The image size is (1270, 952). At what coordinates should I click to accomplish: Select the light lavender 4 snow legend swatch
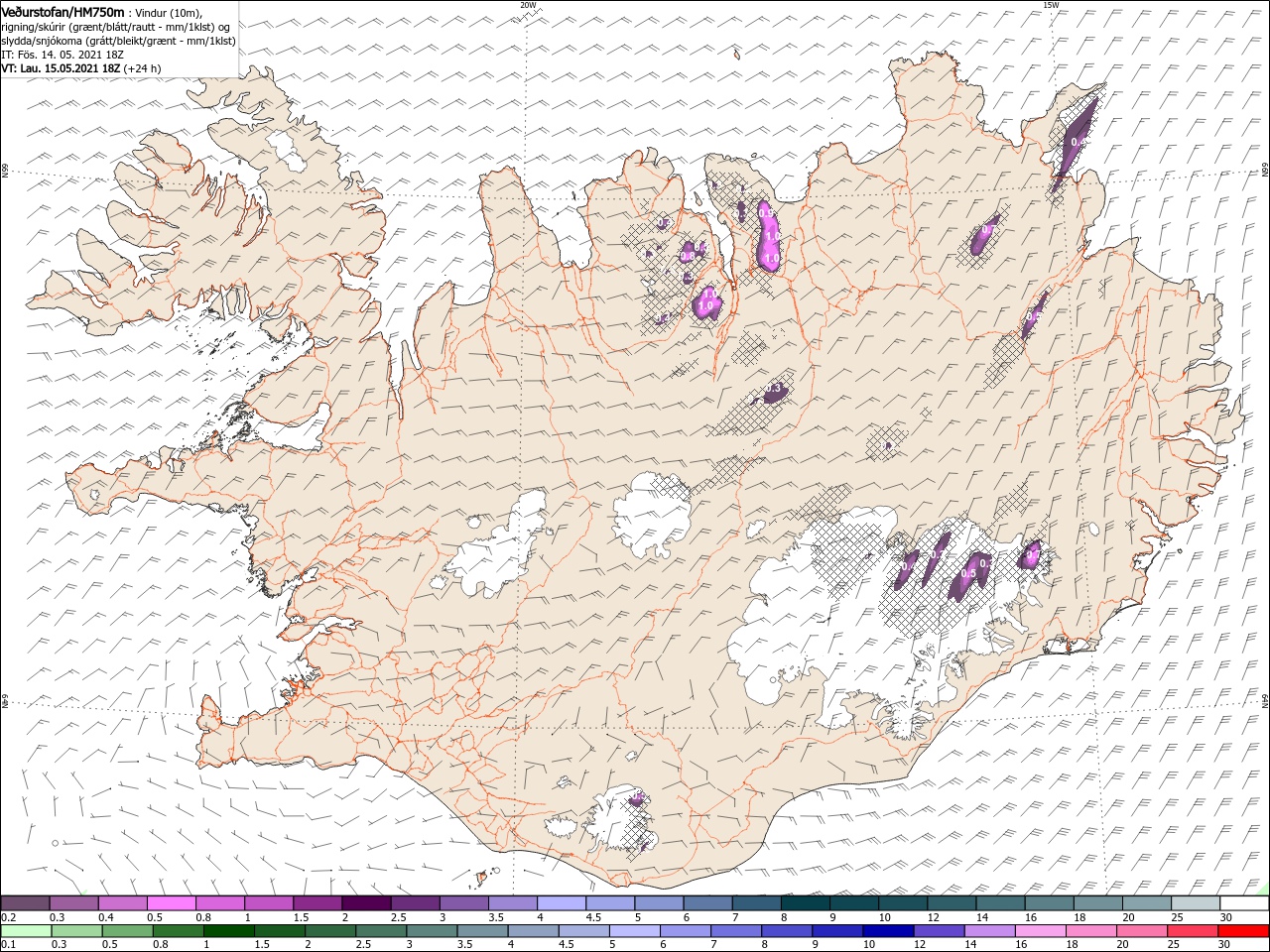561,902
